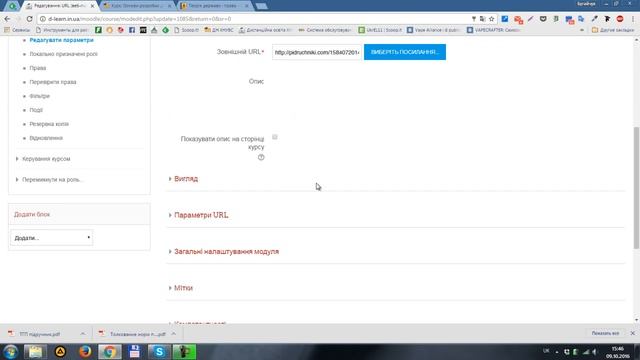Open the AIMP player taskbar icon
The width and height of the screenshot is (640, 360).
tap(60, 351)
